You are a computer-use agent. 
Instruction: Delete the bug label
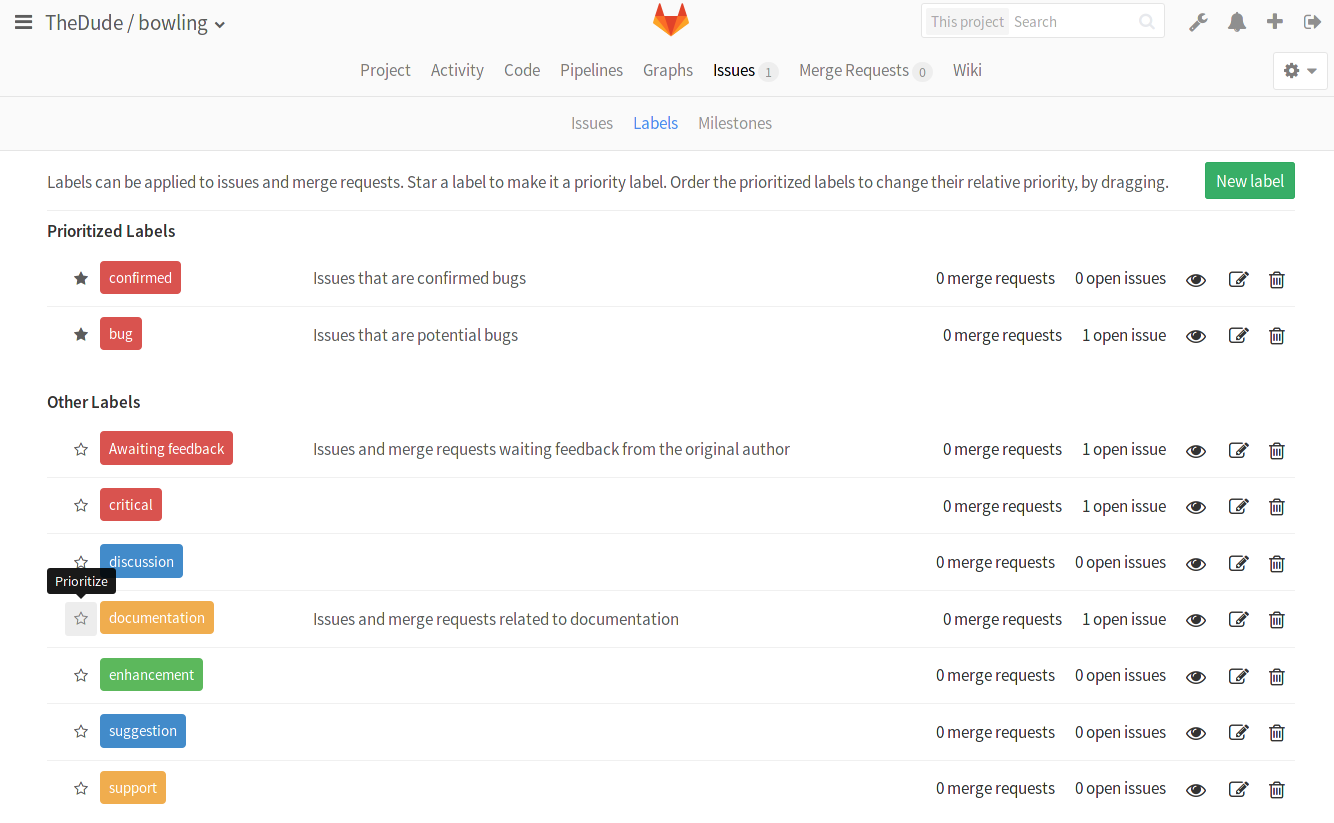pyautogui.click(x=1277, y=336)
